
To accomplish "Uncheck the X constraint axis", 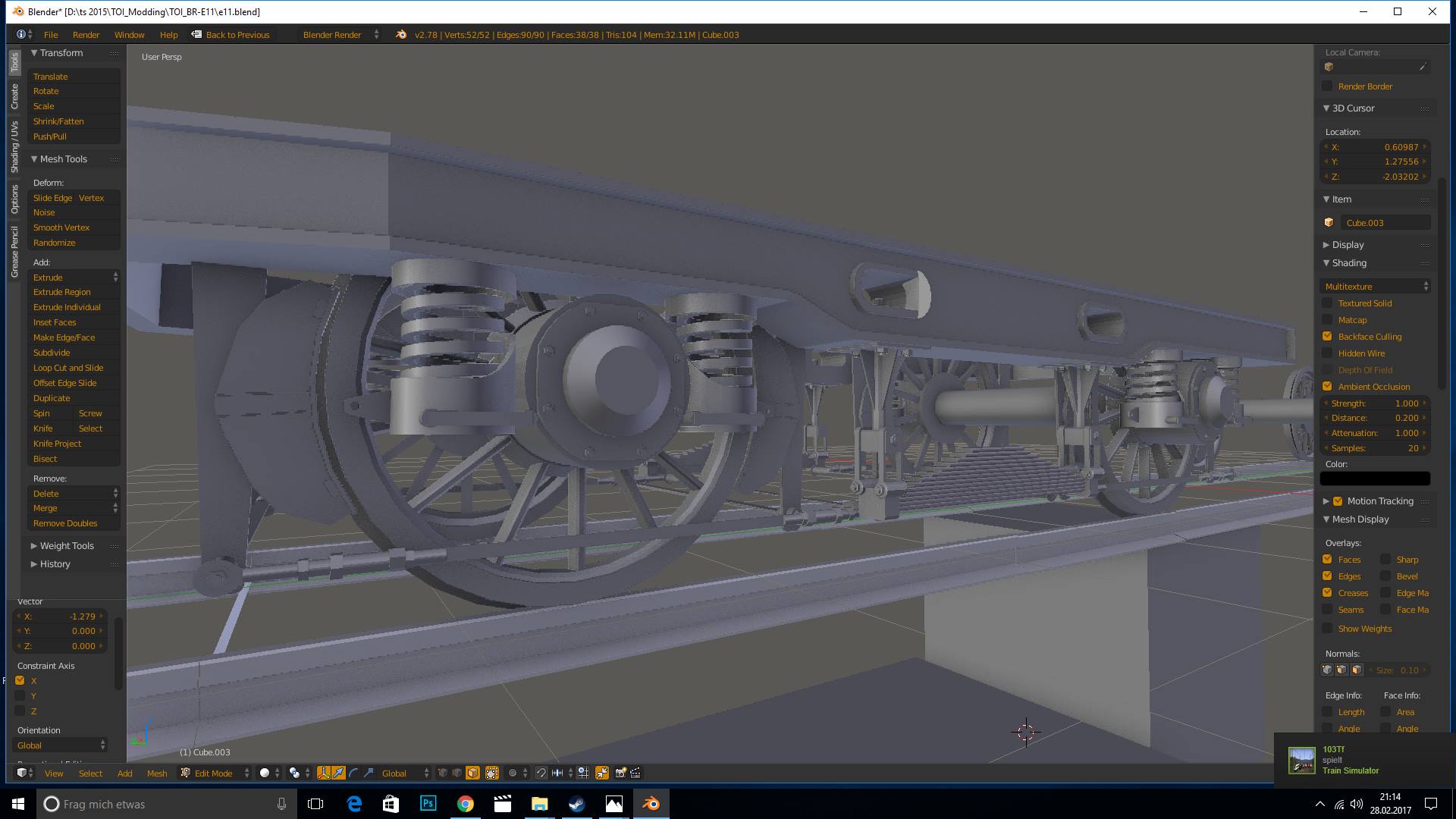I will [x=20, y=680].
